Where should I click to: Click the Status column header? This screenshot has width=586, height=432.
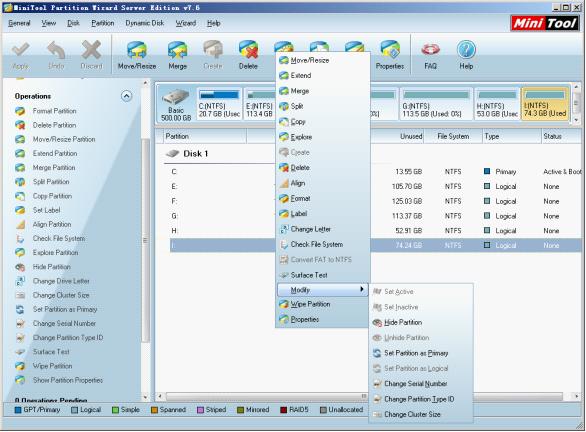click(x=561, y=136)
